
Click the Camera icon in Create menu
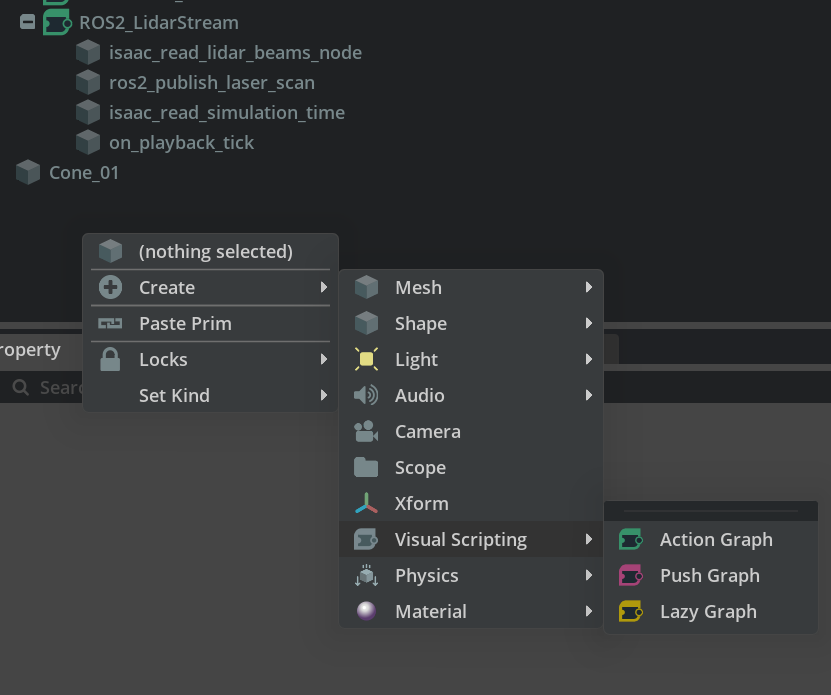366,432
